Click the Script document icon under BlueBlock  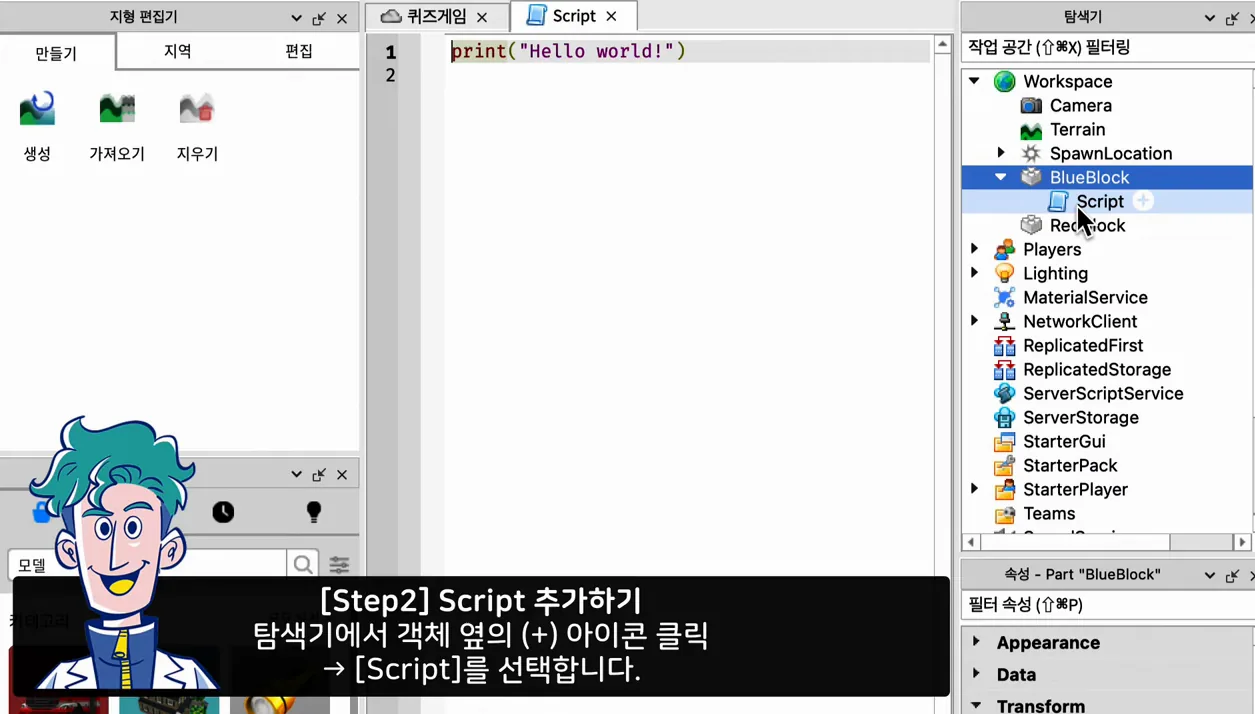1058,201
